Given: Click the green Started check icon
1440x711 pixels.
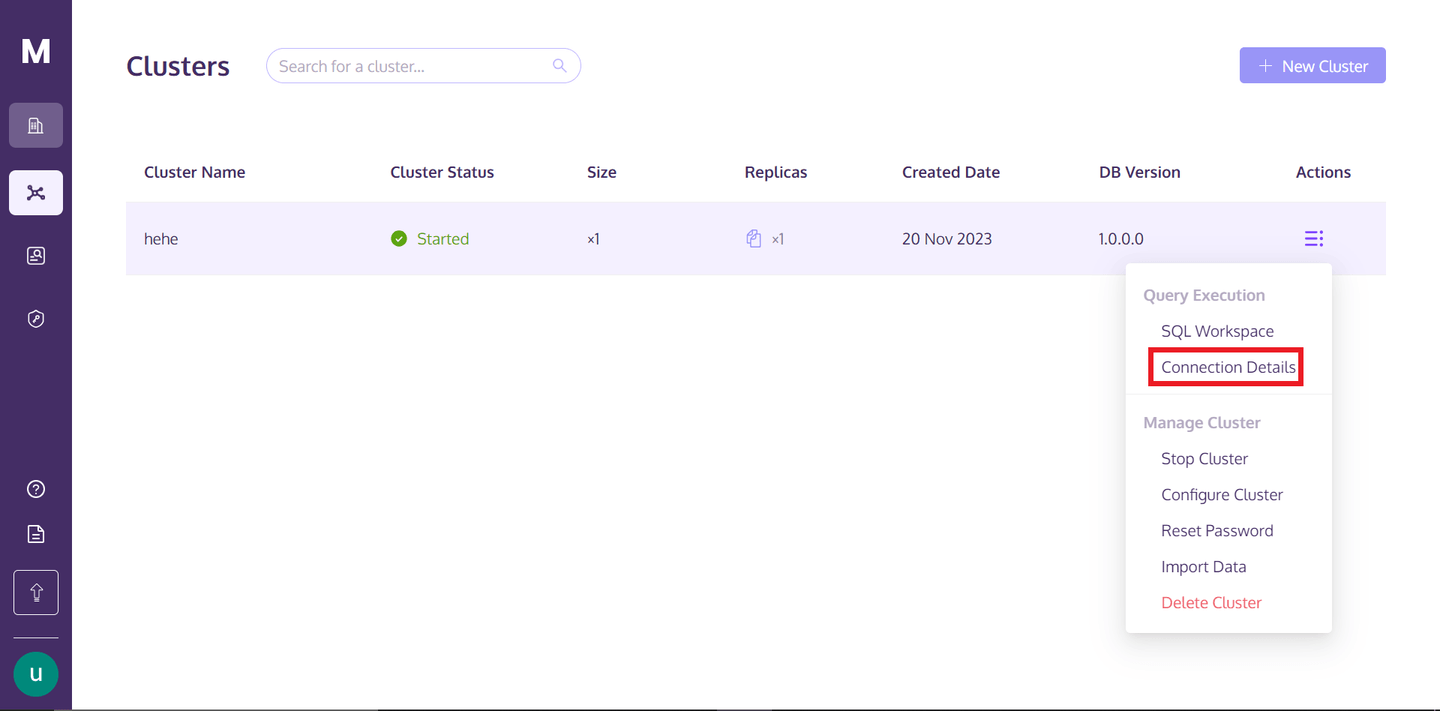Looking at the screenshot, I should pyautogui.click(x=399, y=238).
